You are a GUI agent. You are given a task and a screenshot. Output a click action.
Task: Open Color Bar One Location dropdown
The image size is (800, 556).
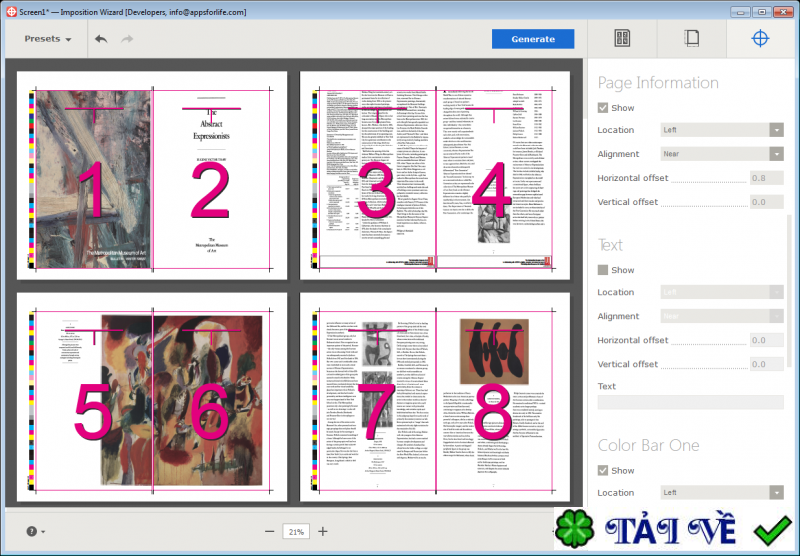[721, 493]
